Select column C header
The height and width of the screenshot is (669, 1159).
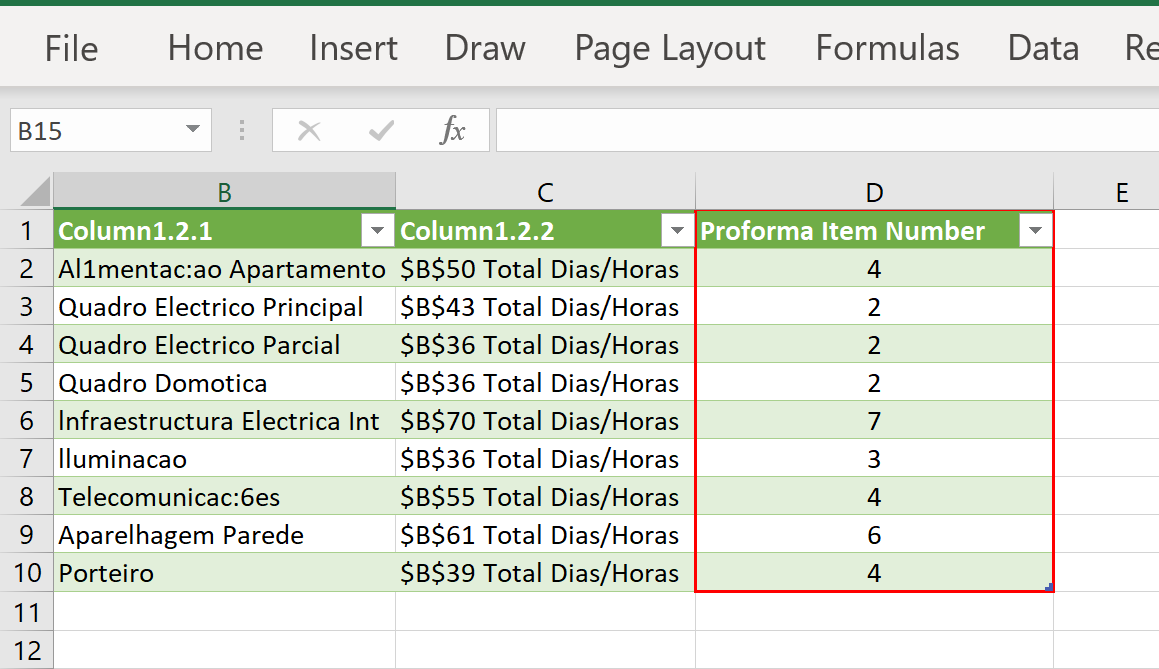point(545,193)
